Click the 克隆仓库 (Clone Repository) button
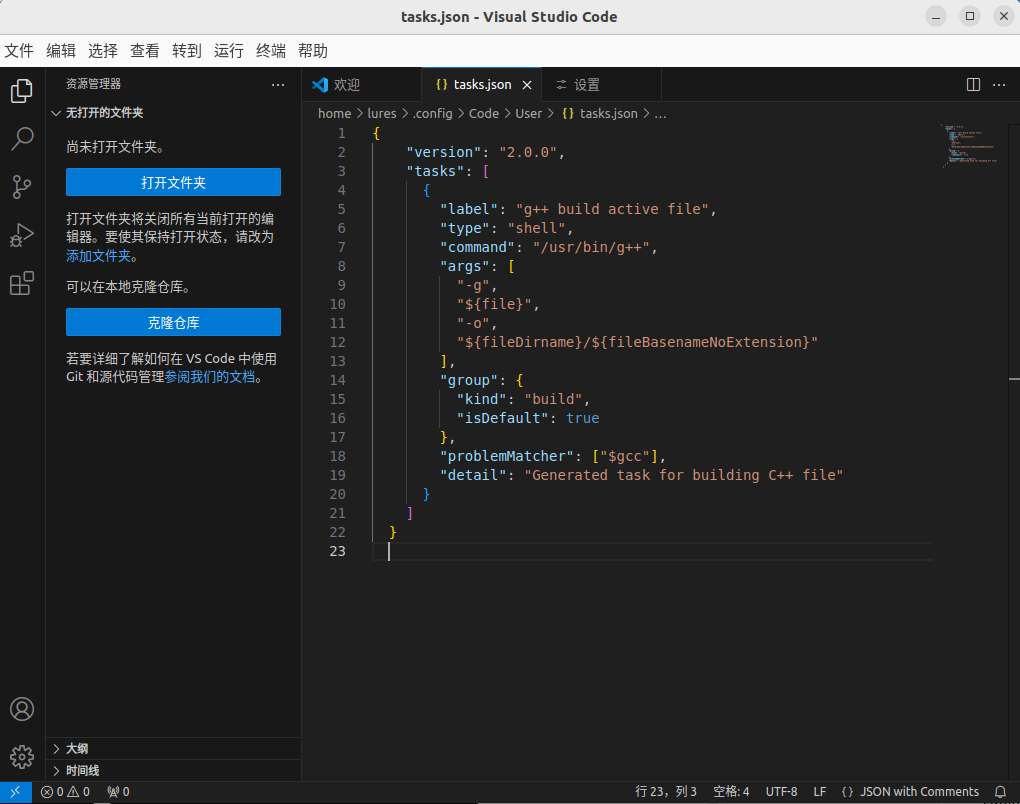 (x=173, y=322)
